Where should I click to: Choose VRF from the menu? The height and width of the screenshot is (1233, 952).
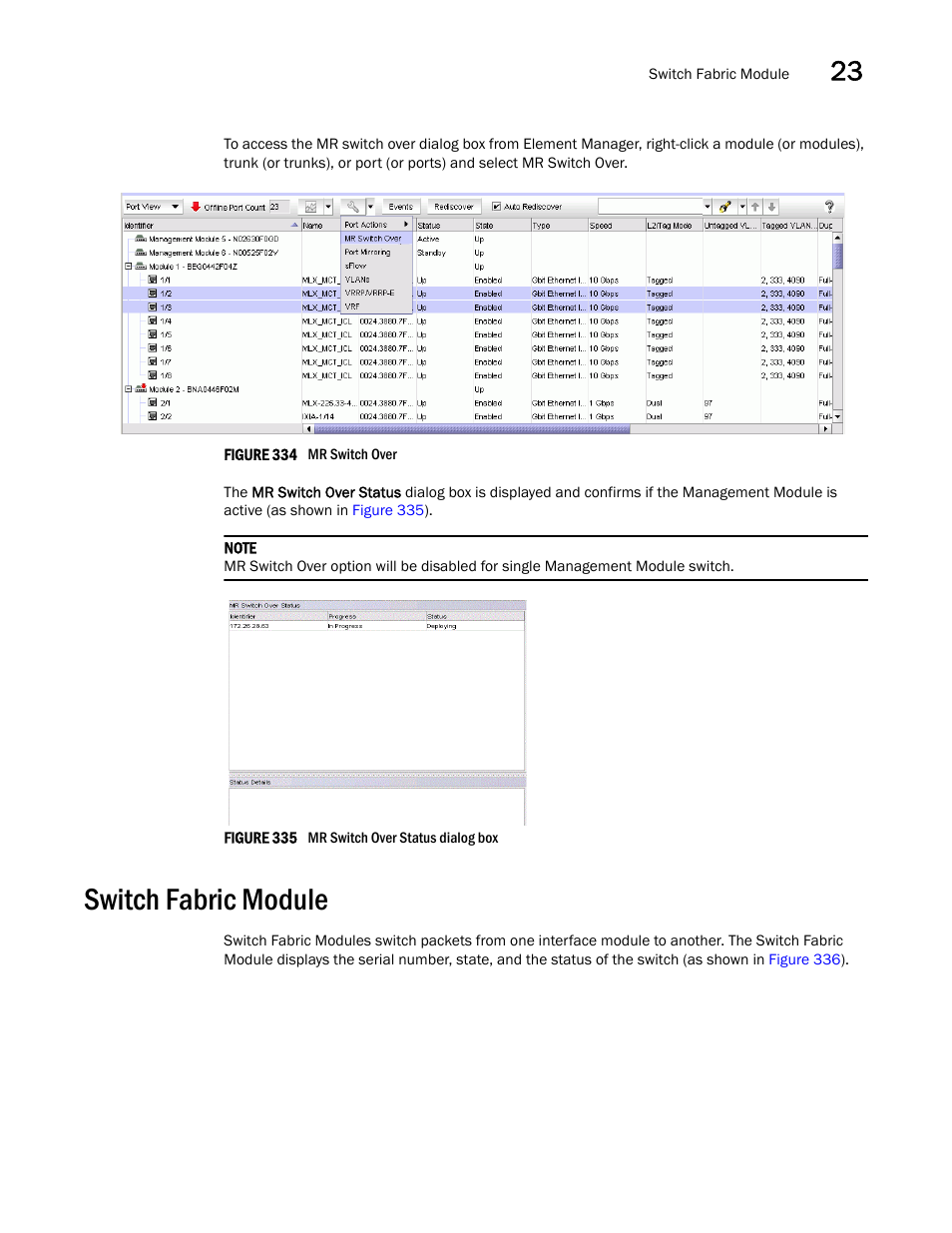(376, 307)
